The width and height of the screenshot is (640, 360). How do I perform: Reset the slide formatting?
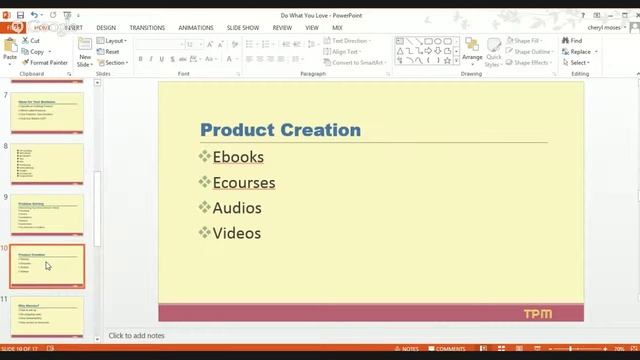coord(108,52)
